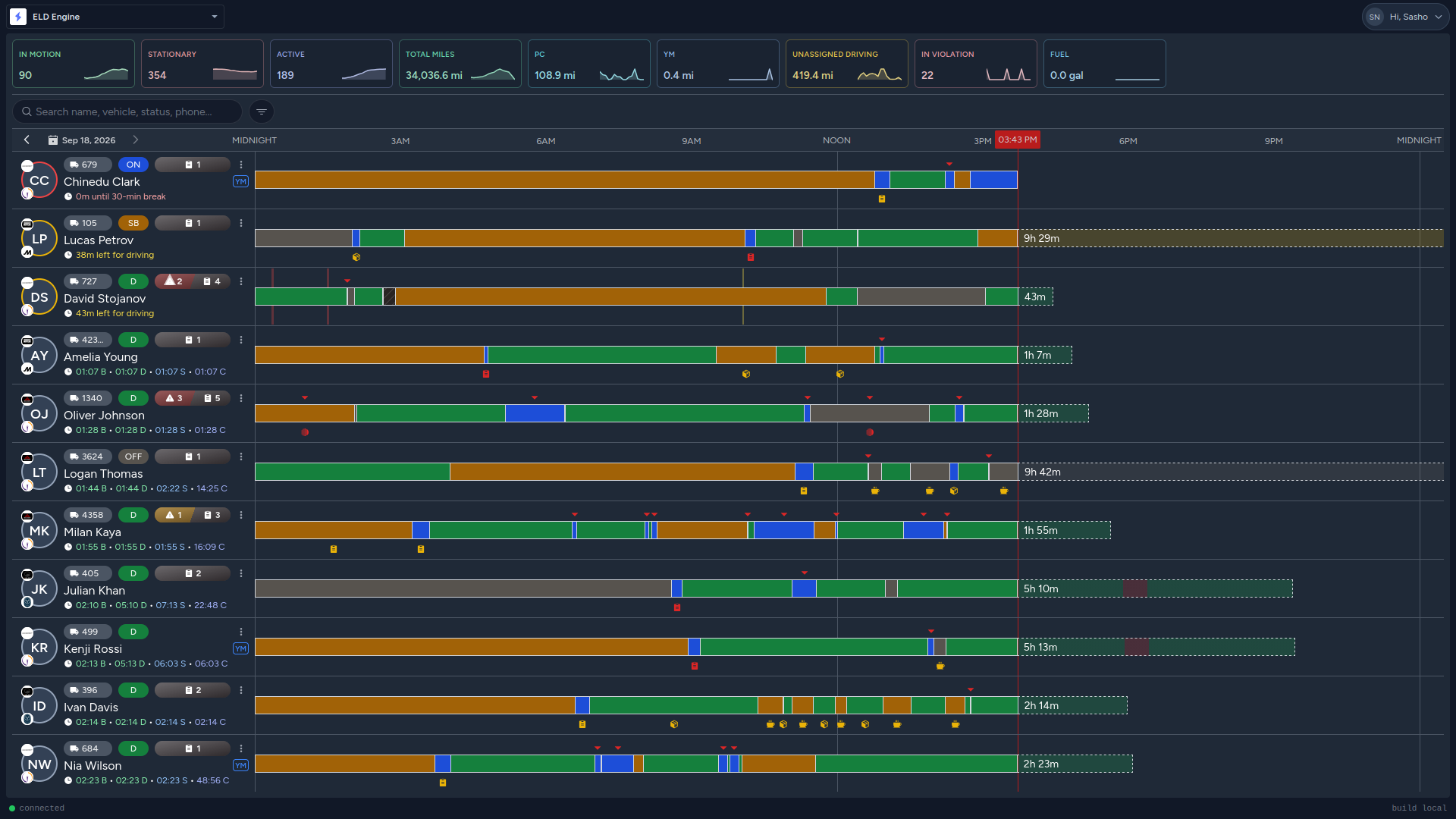Click Julian Khan's logs badge showing 2
The width and height of the screenshot is (1456, 819).
tap(193, 573)
